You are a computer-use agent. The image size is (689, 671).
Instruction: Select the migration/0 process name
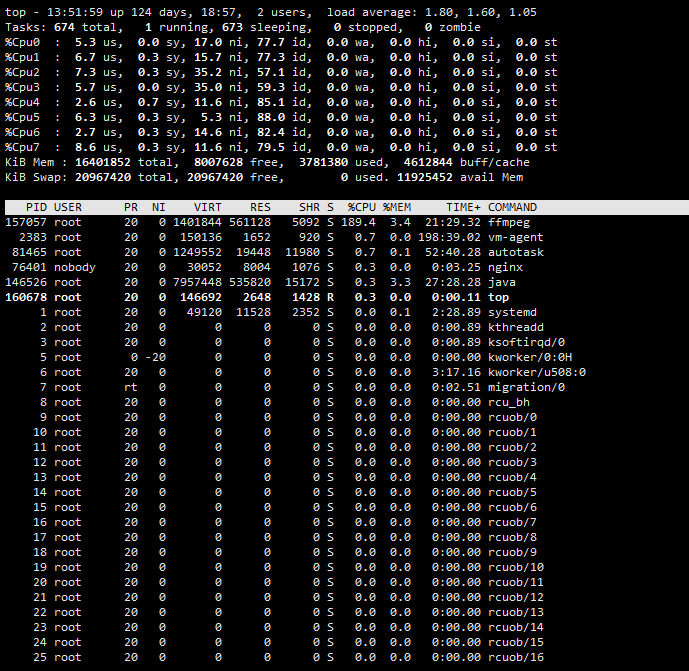tap(526, 388)
